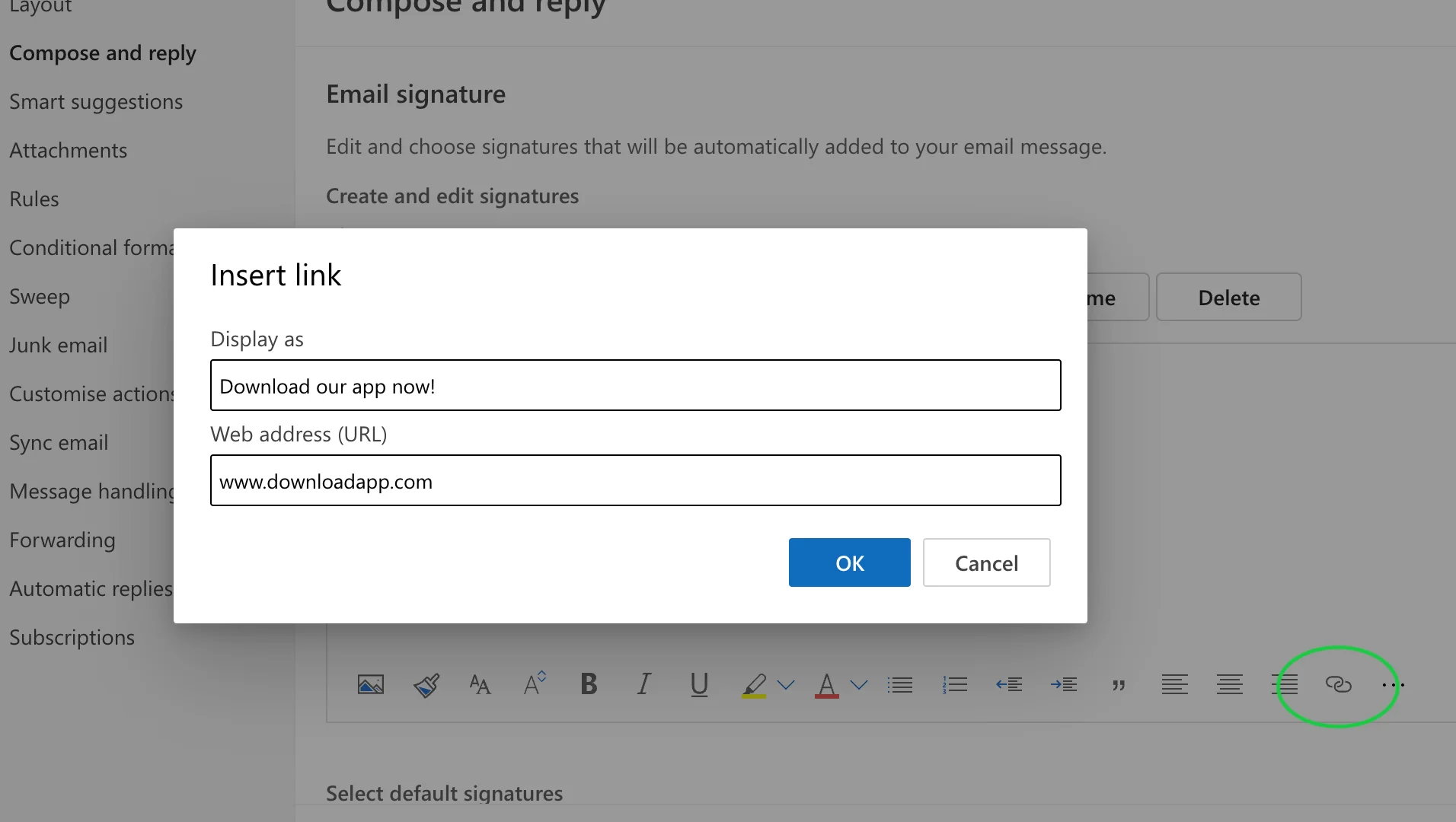Viewport: 1456px width, 822px height.
Task: Open Customise actions settings
Action: pyautogui.click(x=91, y=394)
